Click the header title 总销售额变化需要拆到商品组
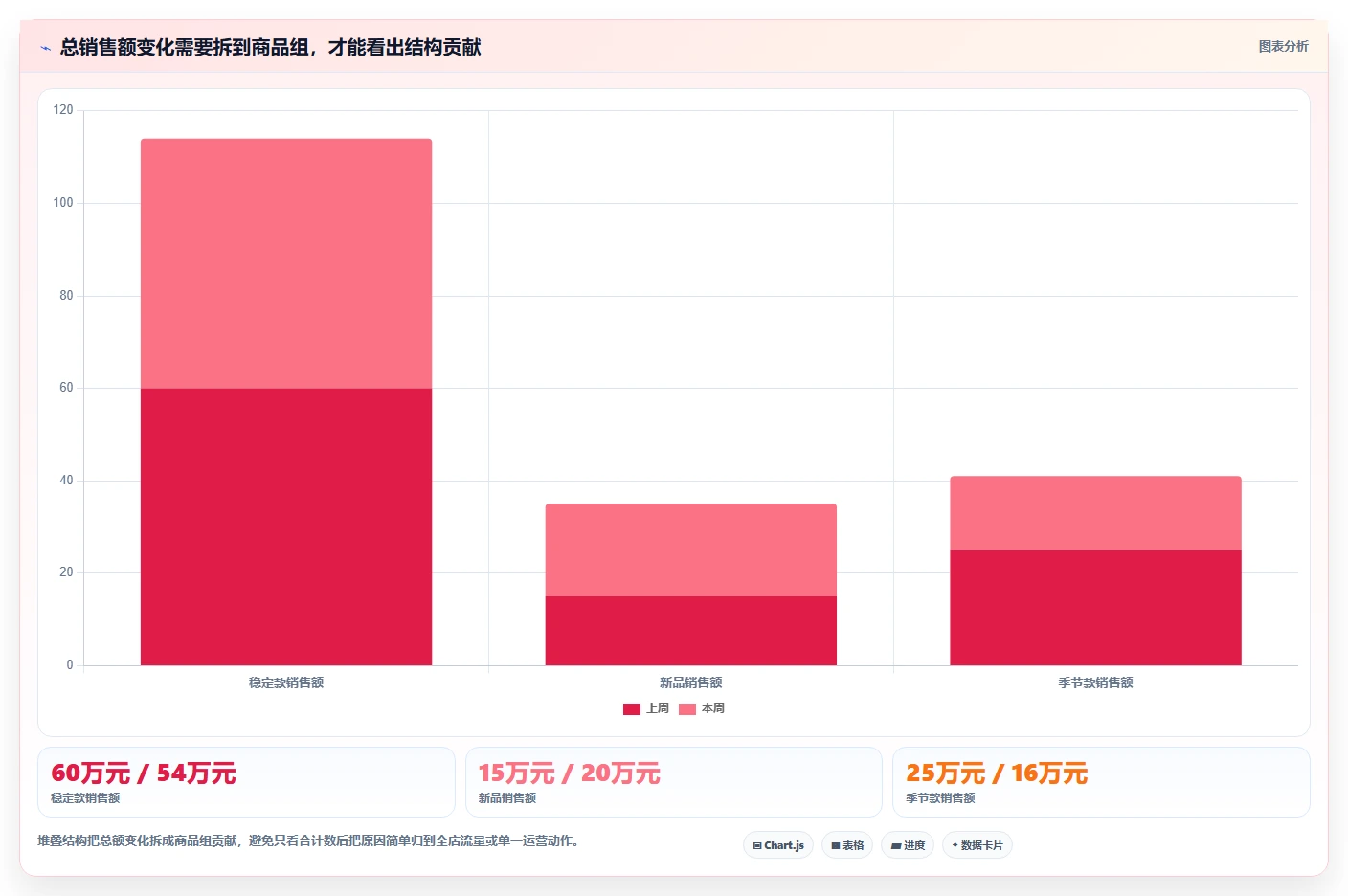Image resolution: width=1348 pixels, height=896 pixels. click(x=270, y=47)
